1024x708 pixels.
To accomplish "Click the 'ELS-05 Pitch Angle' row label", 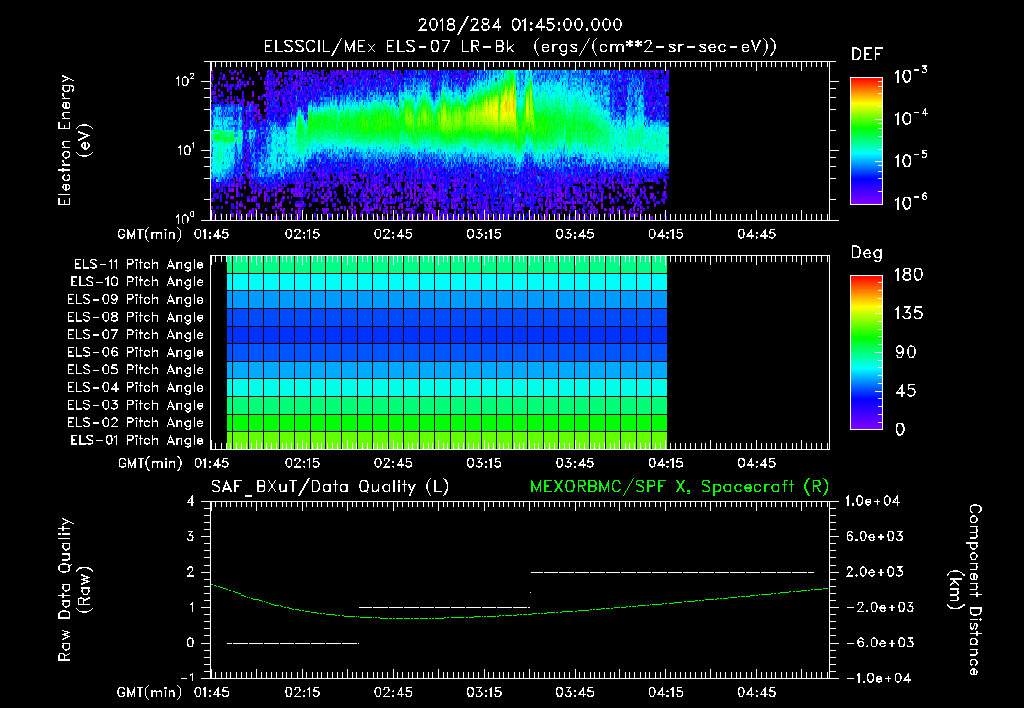I will [135, 370].
